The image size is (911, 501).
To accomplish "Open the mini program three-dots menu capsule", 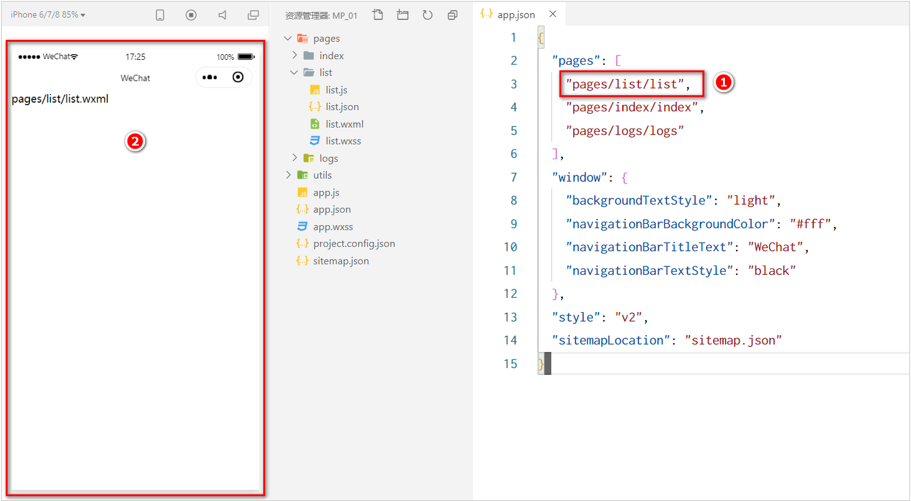I will point(210,77).
